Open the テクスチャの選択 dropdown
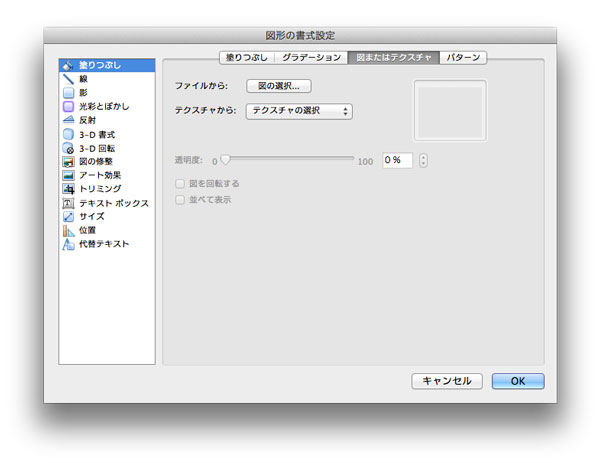 click(x=299, y=111)
